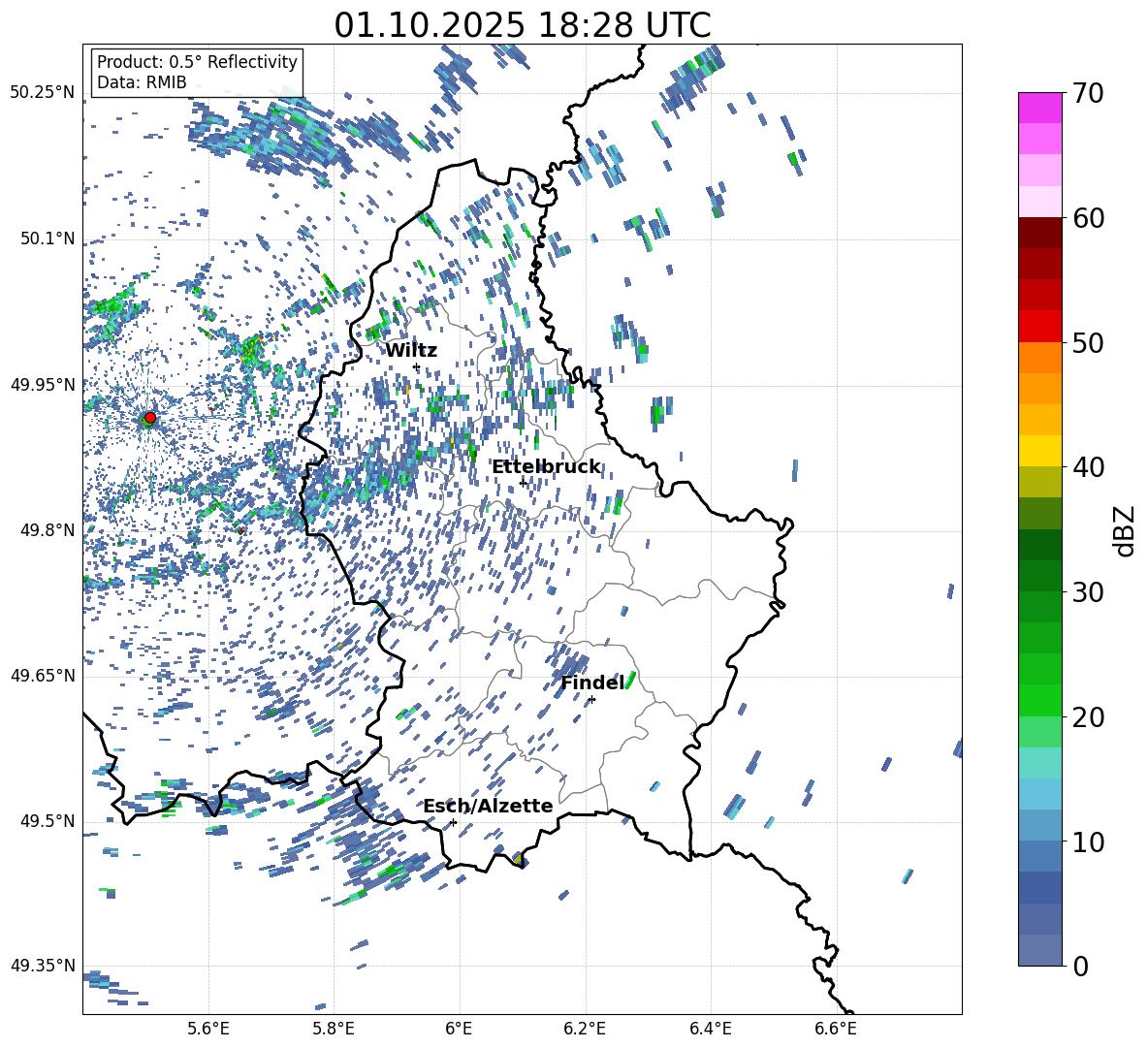Click the Esch/Alzette city label
The image size is (1148, 1048).
point(488,806)
